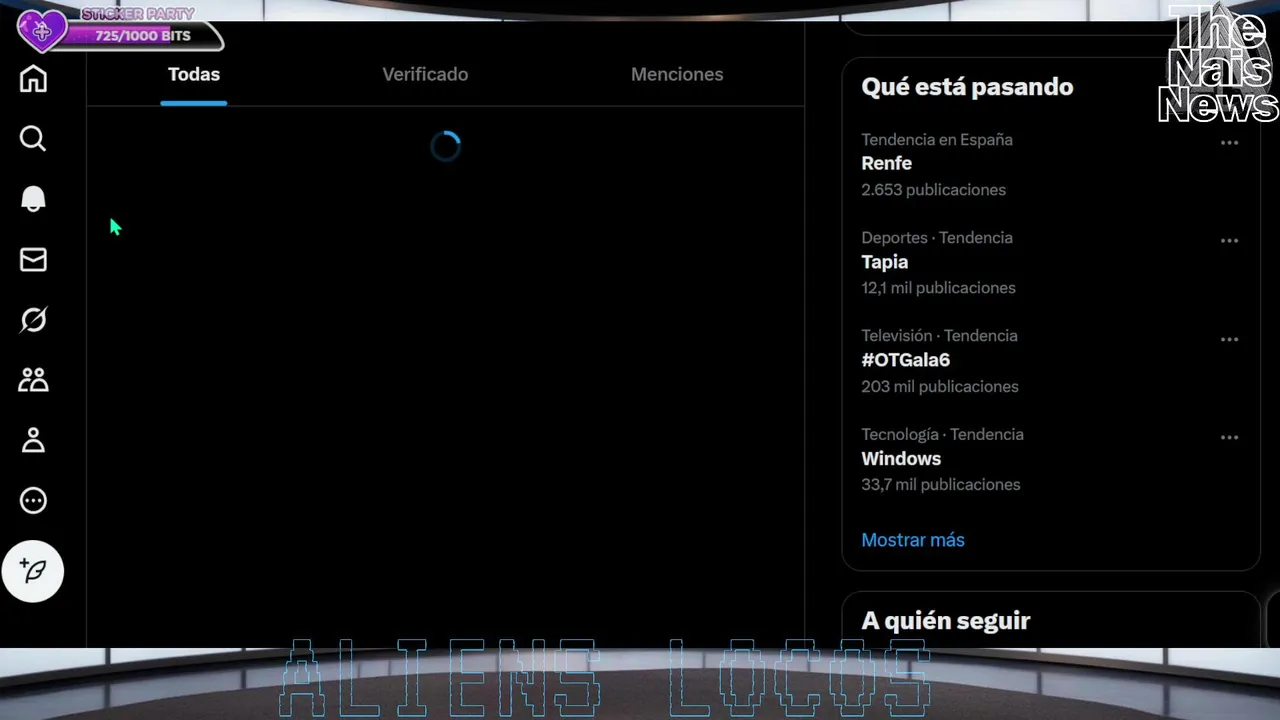Click Mostrar más link under trends
The width and height of the screenshot is (1280, 720).
[913, 540]
